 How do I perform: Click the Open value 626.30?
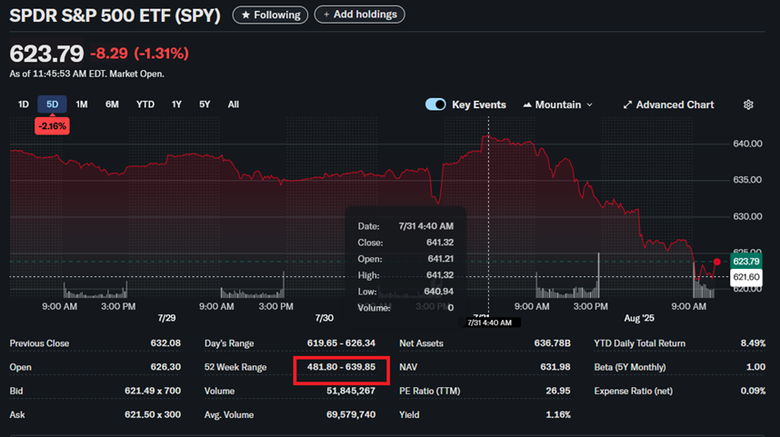click(166, 367)
